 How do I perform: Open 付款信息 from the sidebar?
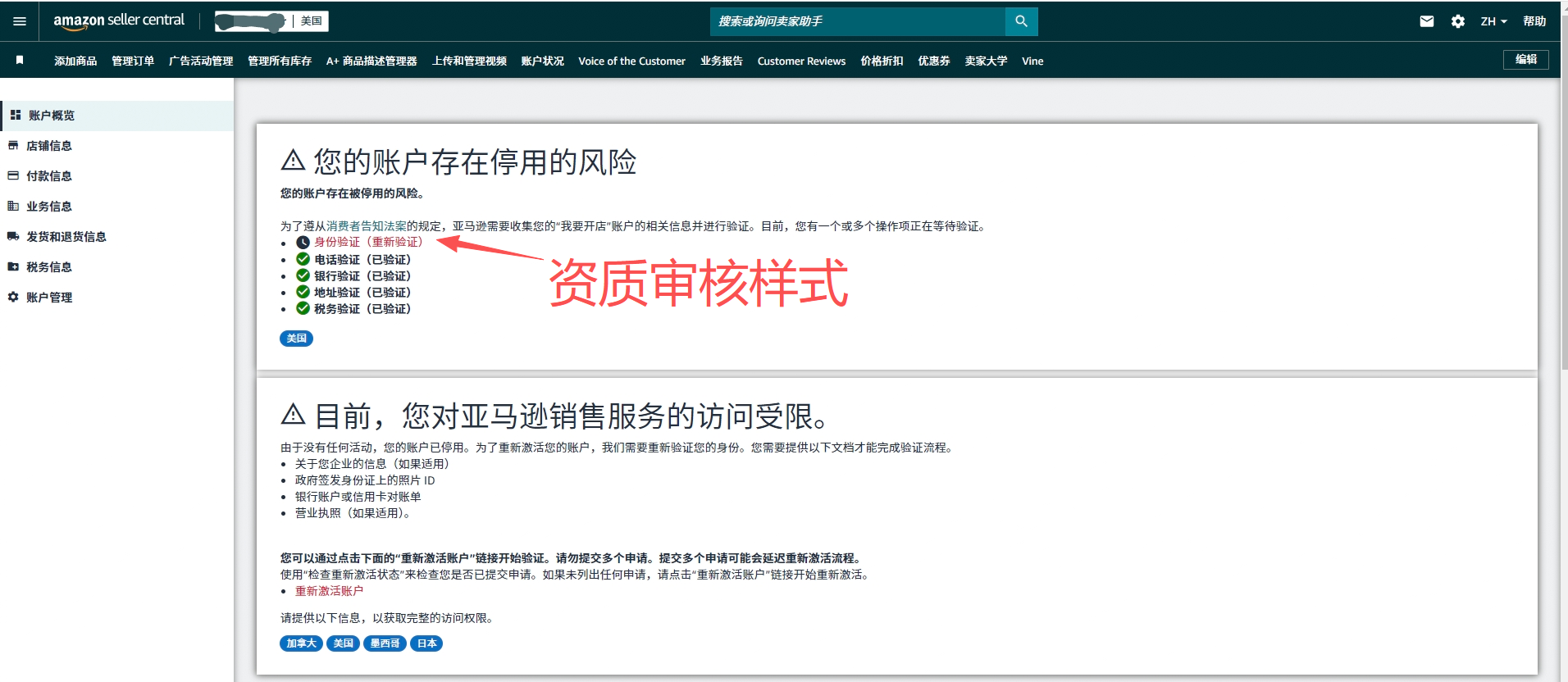pos(49,176)
